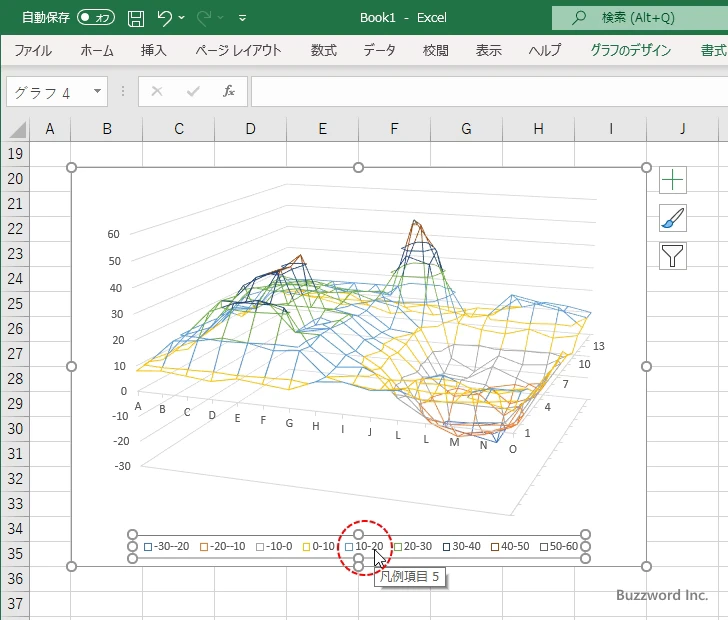The height and width of the screenshot is (620, 728).
Task: Click the chart's top-center resize handle
Action: click(358, 168)
